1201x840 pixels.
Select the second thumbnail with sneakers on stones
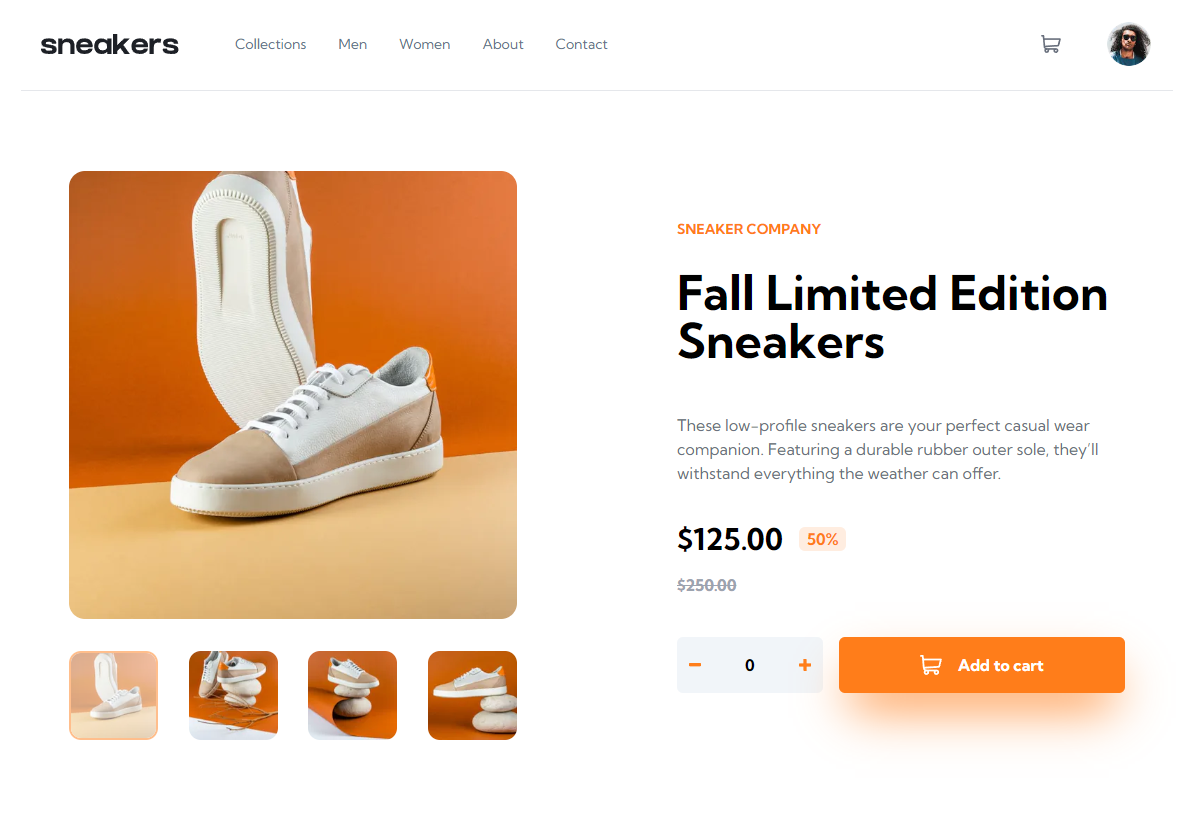tap(233, 696)
